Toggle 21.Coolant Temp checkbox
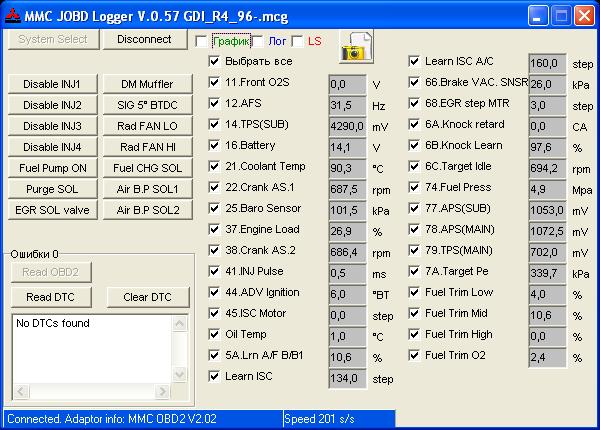Screen dimensions: 600x430 coord(214,166)
